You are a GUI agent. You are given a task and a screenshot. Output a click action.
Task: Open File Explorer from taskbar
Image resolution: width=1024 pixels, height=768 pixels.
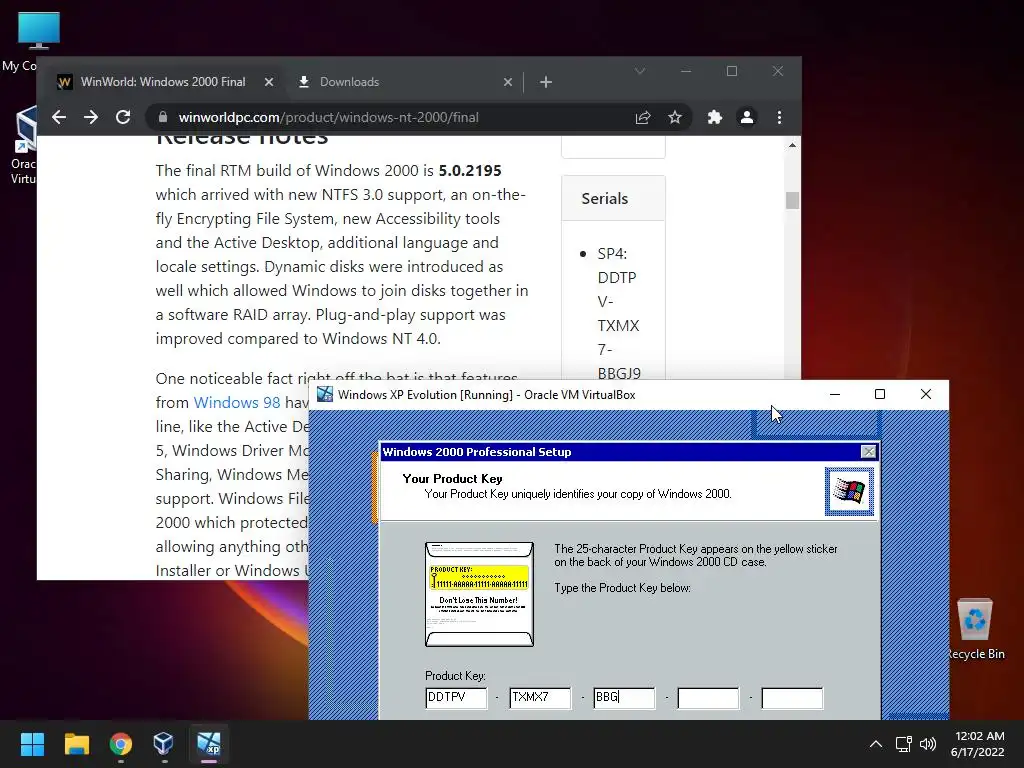click(76, 744)
